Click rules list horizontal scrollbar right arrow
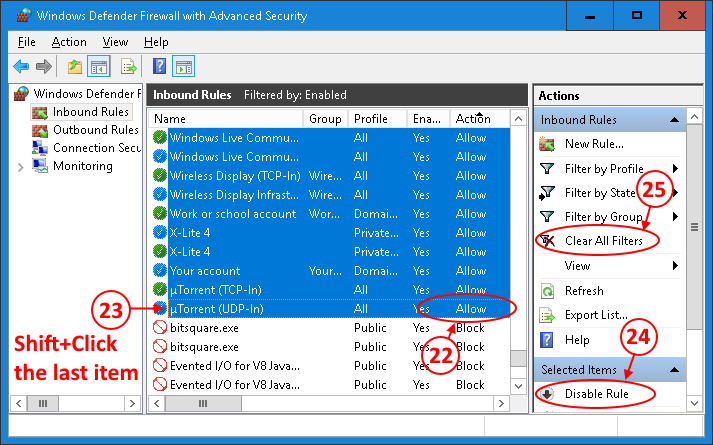This screenshot has width=713, height=445. pyautogui.click(x=501, y=403)
